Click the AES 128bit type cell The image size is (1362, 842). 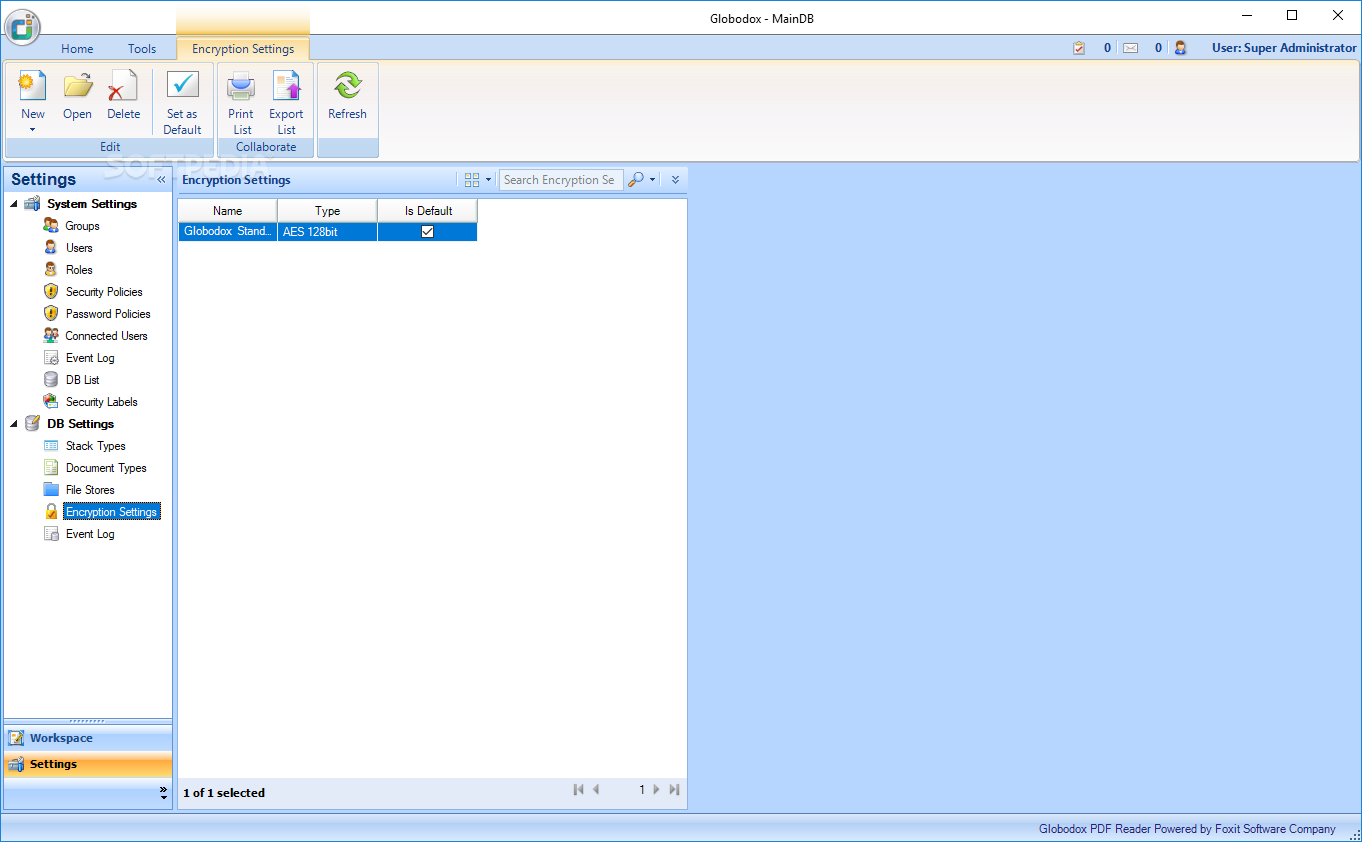pyautogui.click(x=327, y=232)
